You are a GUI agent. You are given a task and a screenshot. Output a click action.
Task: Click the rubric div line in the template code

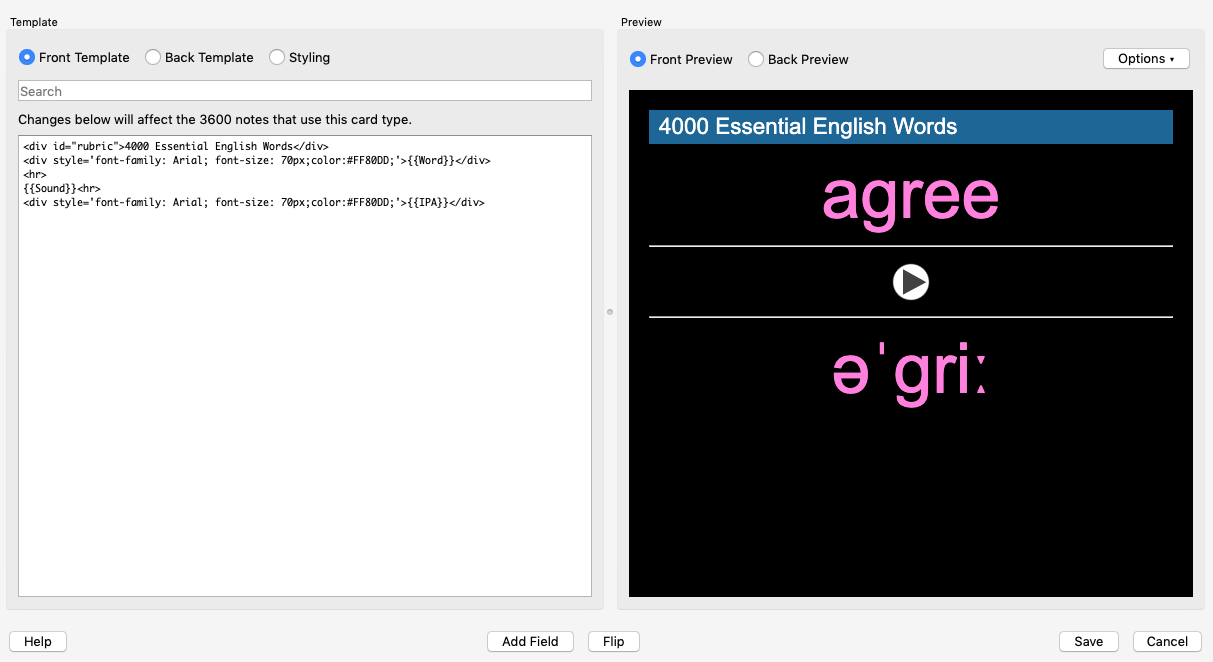(x=175, y=146)
